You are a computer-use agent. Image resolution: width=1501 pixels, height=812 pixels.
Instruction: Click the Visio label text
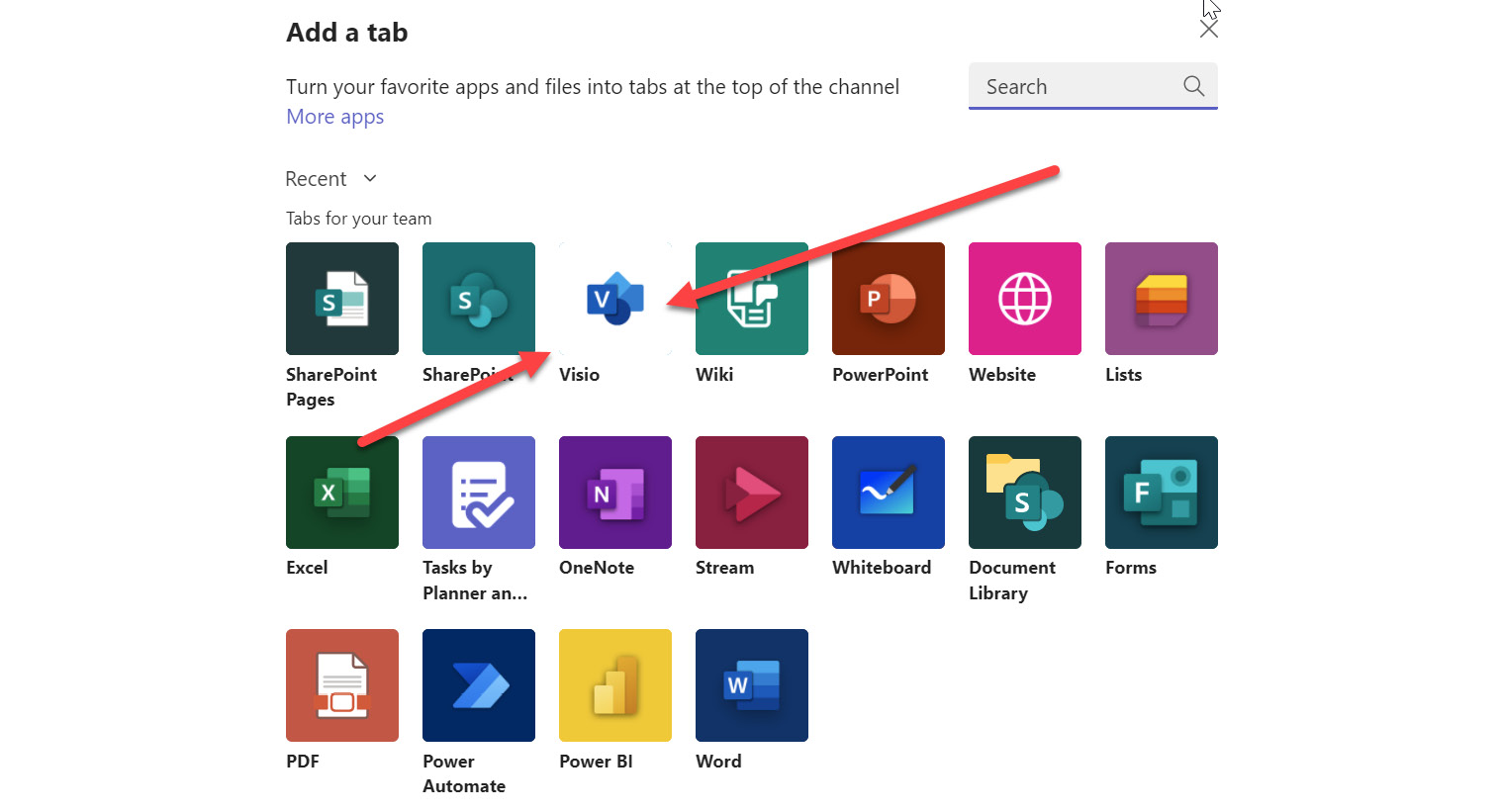coord(579,375)
